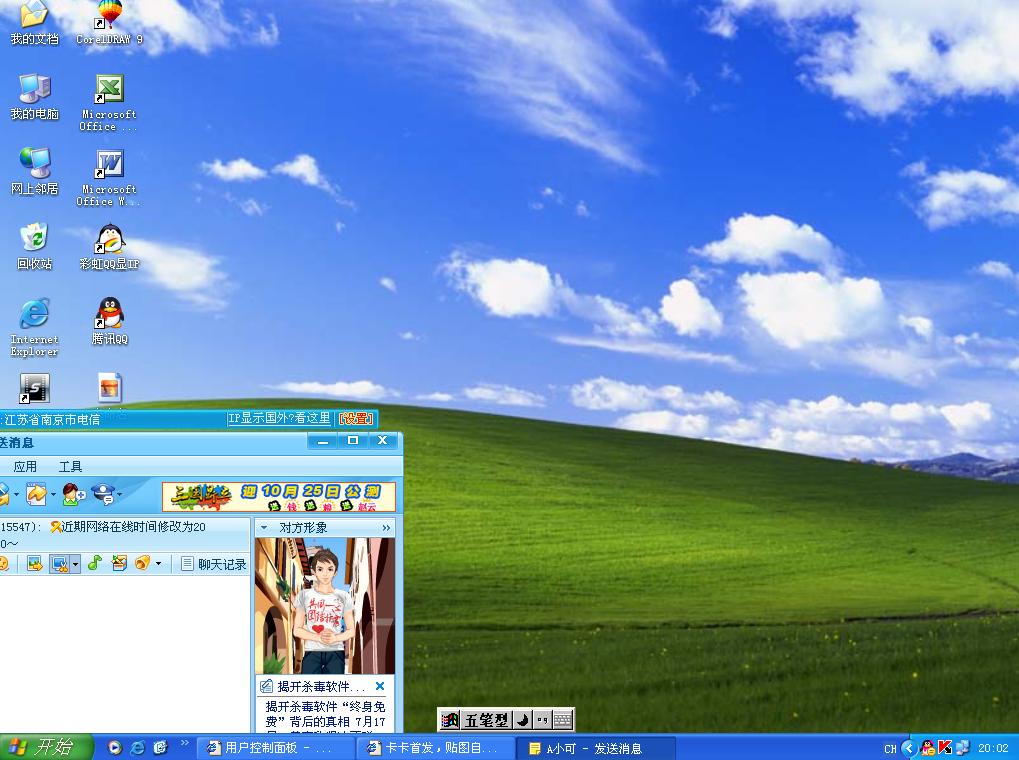1019x760 pixels.
Task: Collapse the 对方形象 panel triangle
Action: [264, 527]
